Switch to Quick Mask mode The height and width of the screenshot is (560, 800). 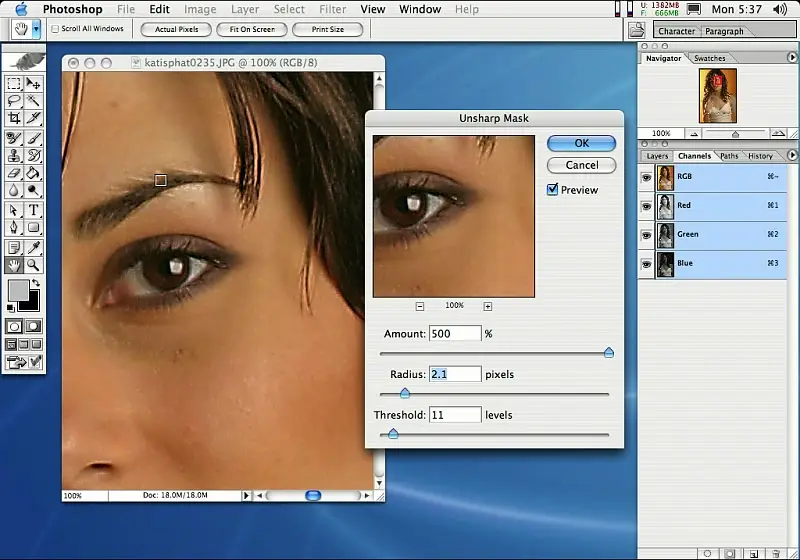33,326
